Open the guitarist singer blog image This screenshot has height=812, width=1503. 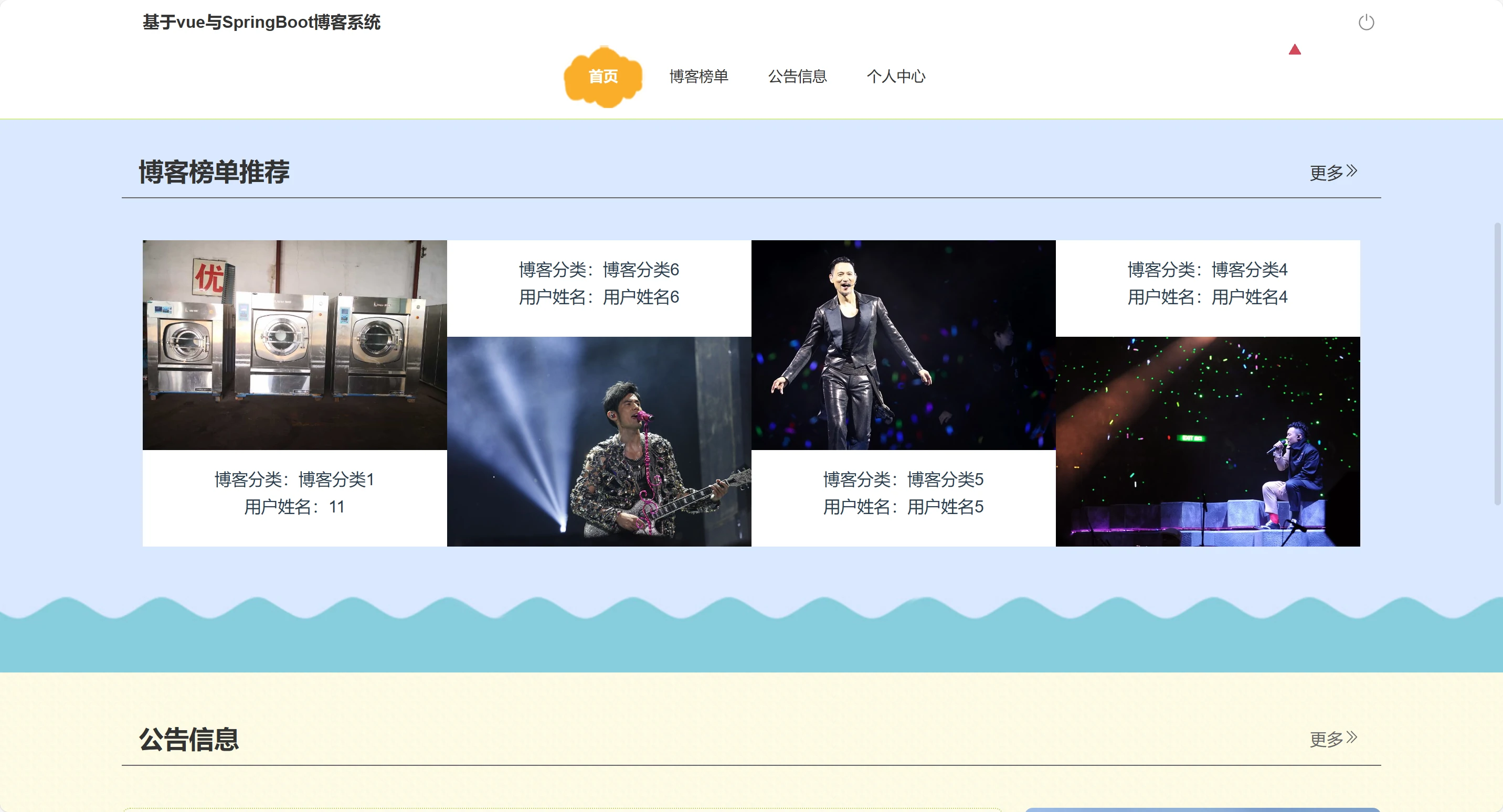click(x=599, y=441)
